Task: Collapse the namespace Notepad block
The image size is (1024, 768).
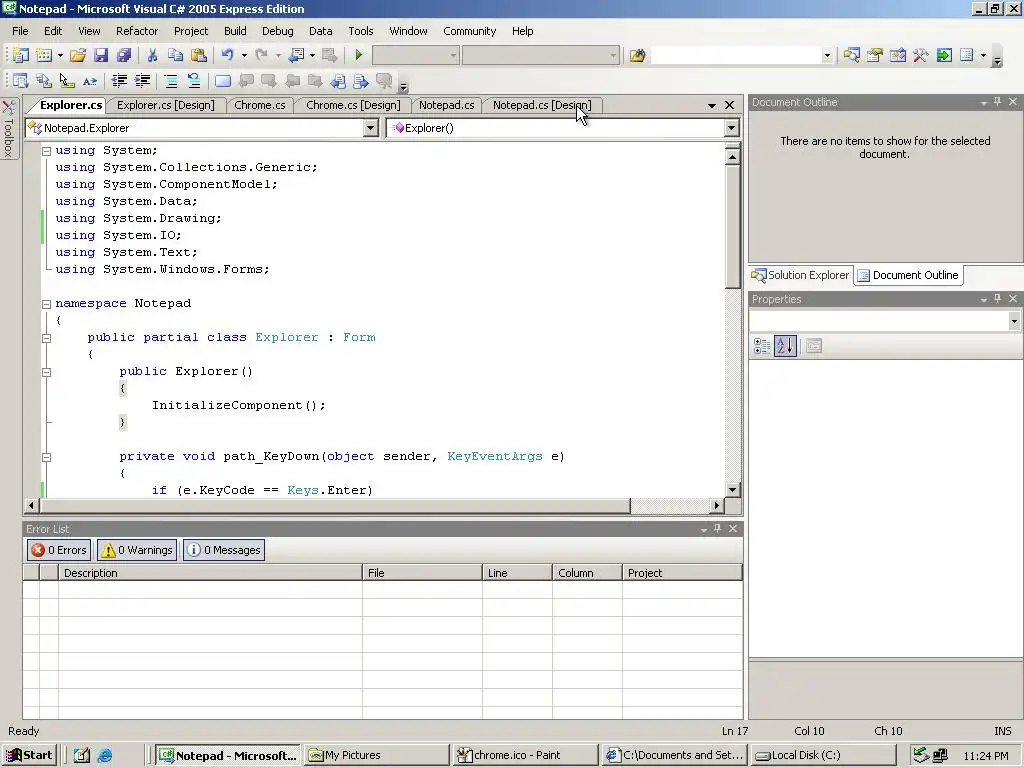Action: pyautogui.click(x=46, y=304)
